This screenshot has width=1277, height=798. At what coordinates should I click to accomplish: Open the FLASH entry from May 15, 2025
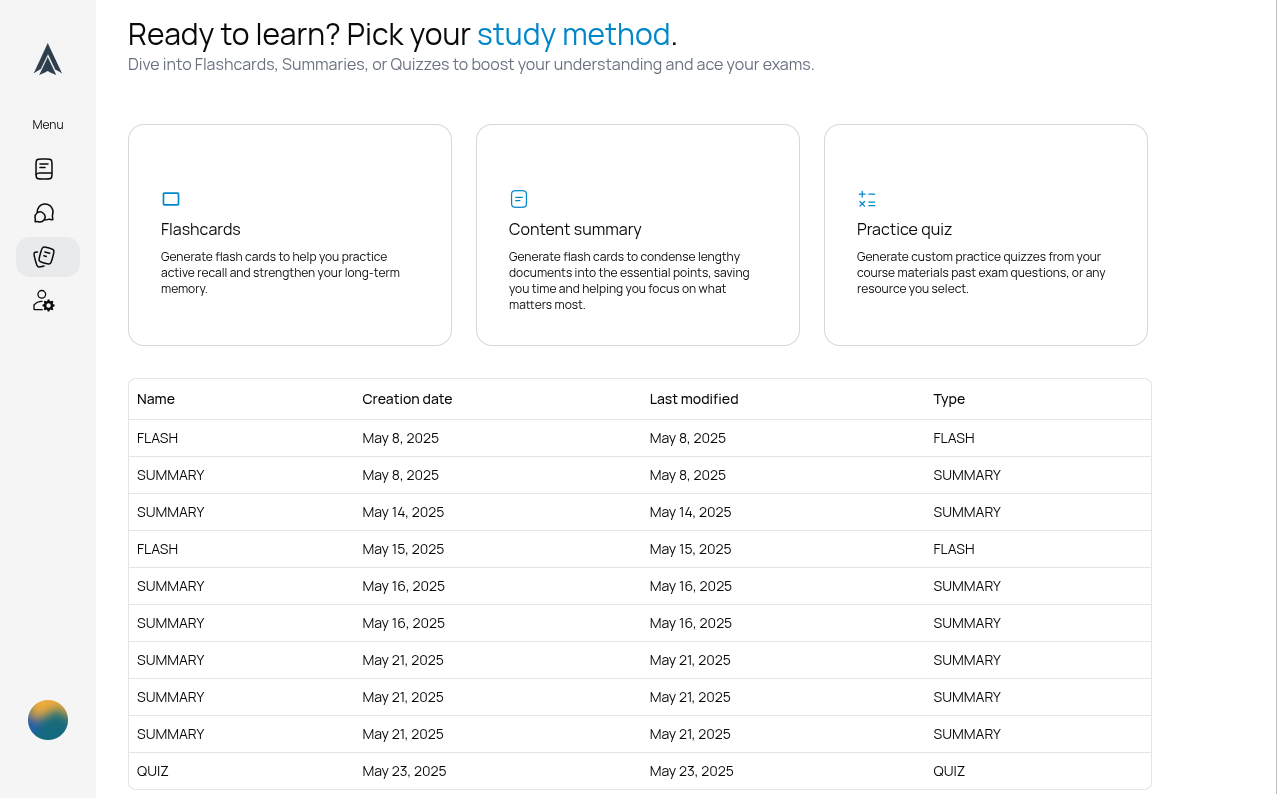[158, 549]
